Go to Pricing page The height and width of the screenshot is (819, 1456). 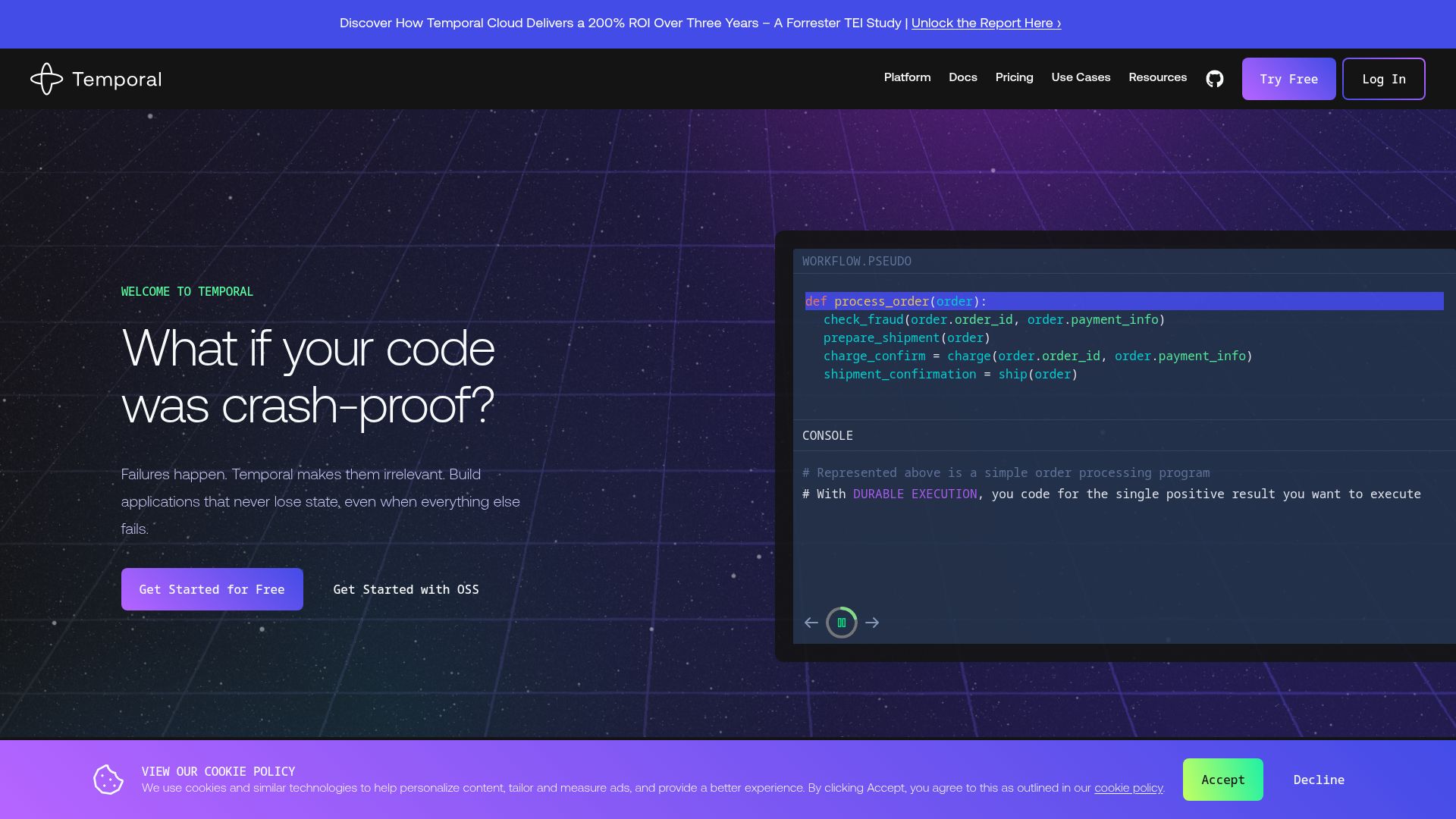[1014, 77]
